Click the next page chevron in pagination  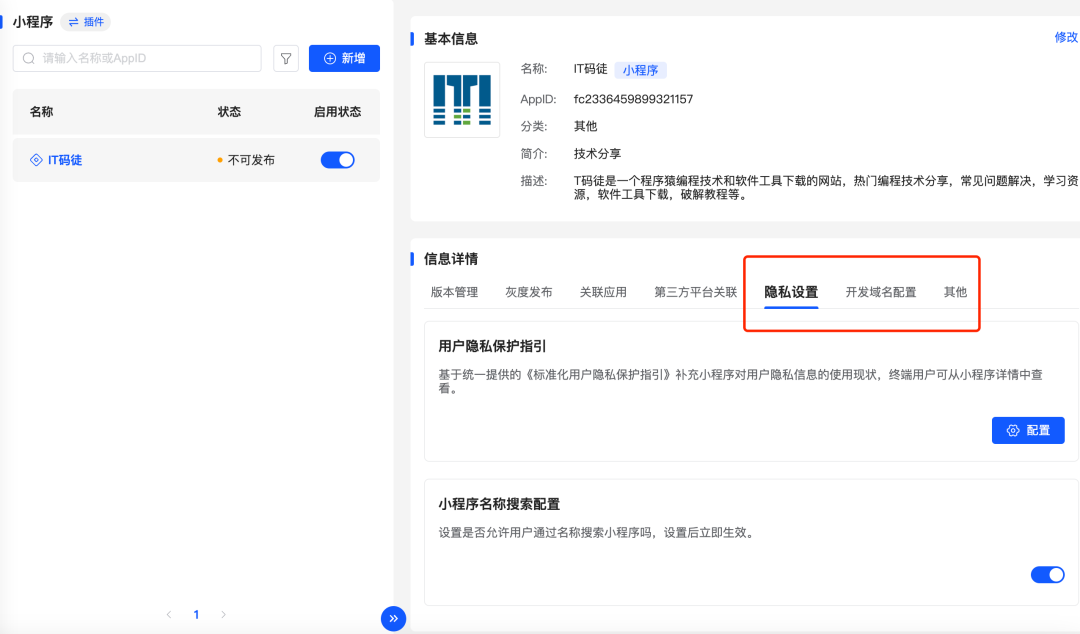tap(223, 614)
